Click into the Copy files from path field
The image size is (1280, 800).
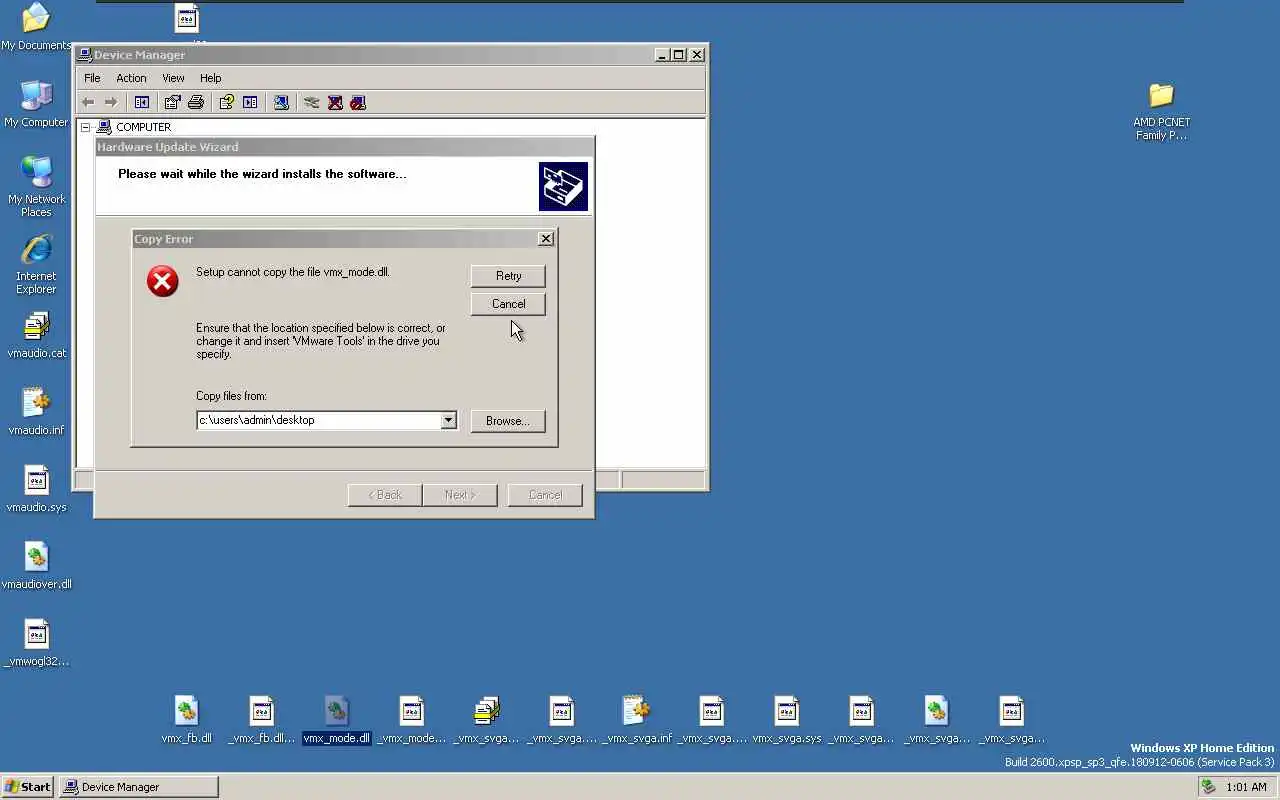318,420
